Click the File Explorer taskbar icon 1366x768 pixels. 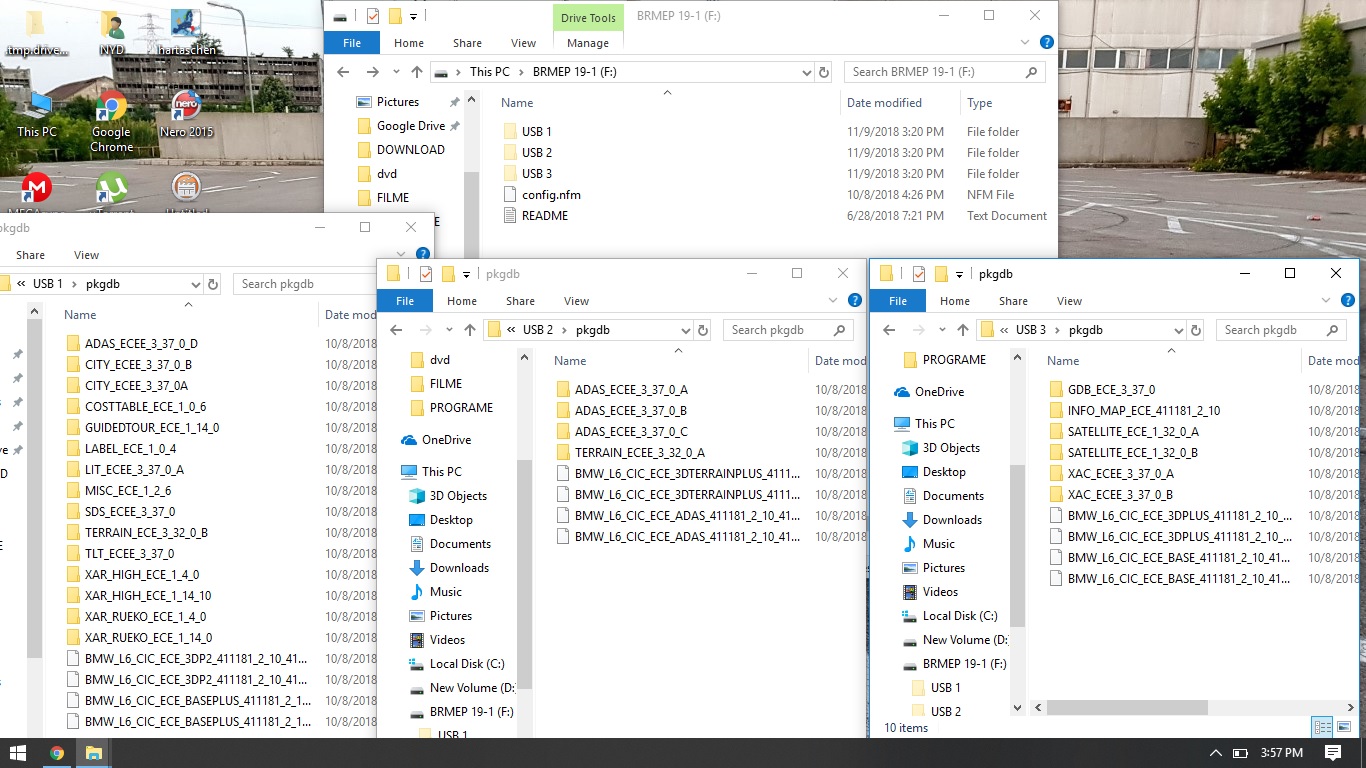pyautogui.click(x=93, y=753)
